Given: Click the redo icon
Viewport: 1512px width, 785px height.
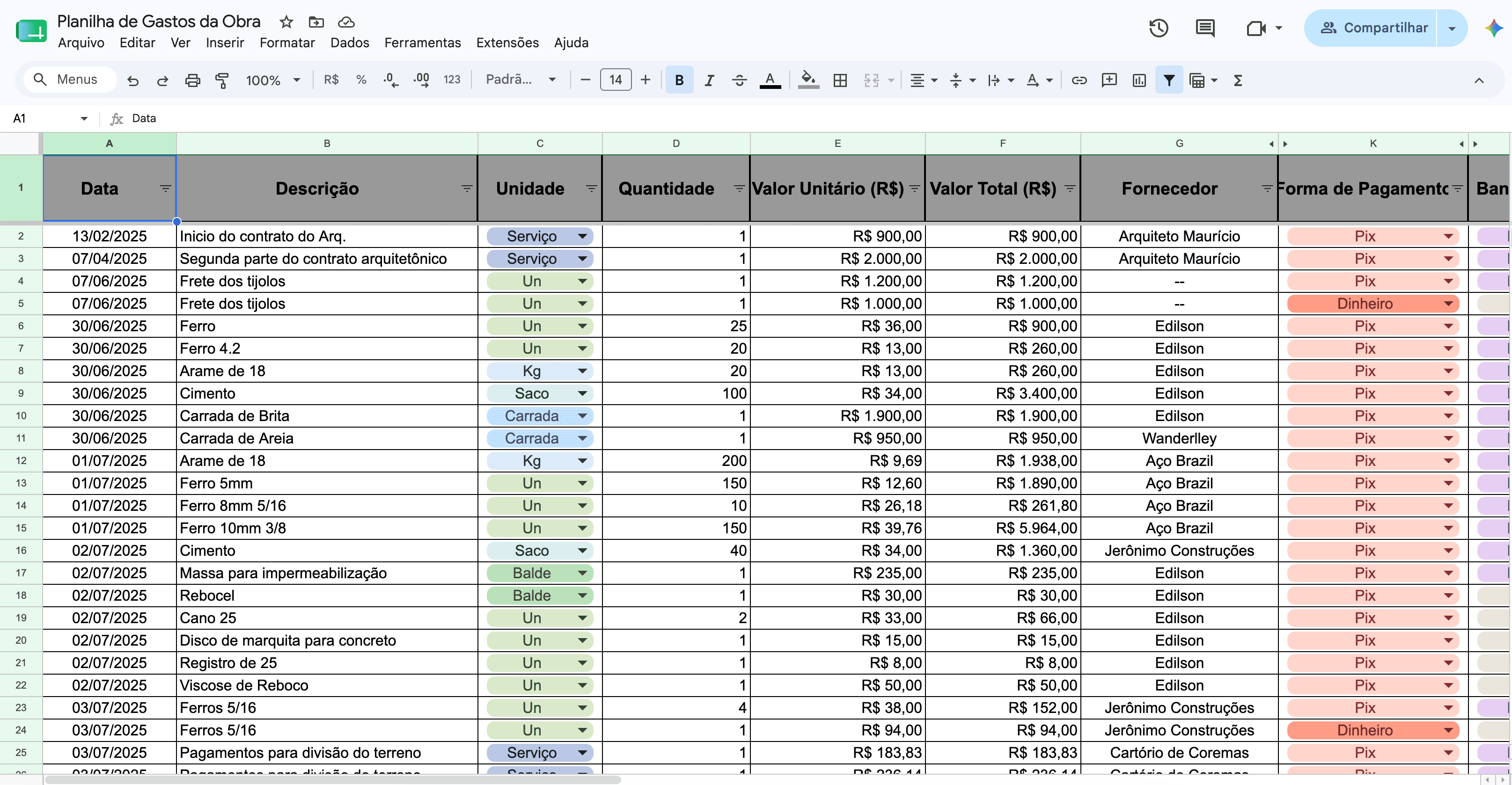Looking at the screenshot, I should pyautogui.click(x=162, y=80).
